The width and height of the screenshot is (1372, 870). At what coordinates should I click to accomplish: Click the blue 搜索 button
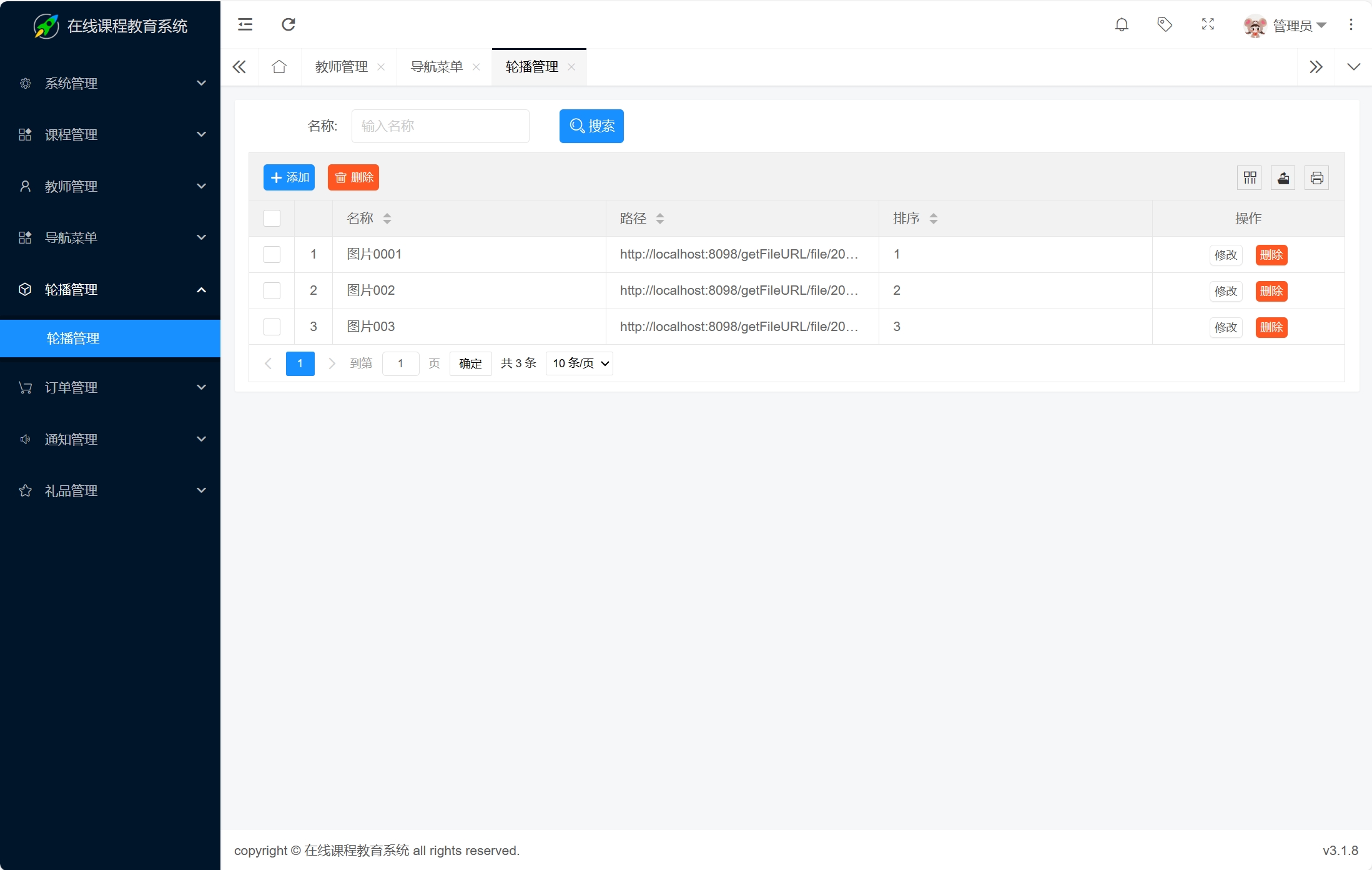591,126
